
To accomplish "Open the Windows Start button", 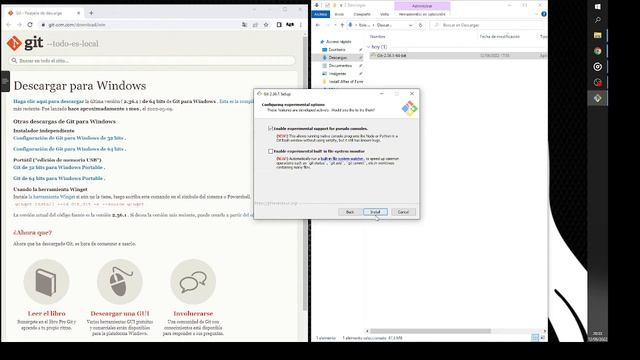I will pos(598,7).
